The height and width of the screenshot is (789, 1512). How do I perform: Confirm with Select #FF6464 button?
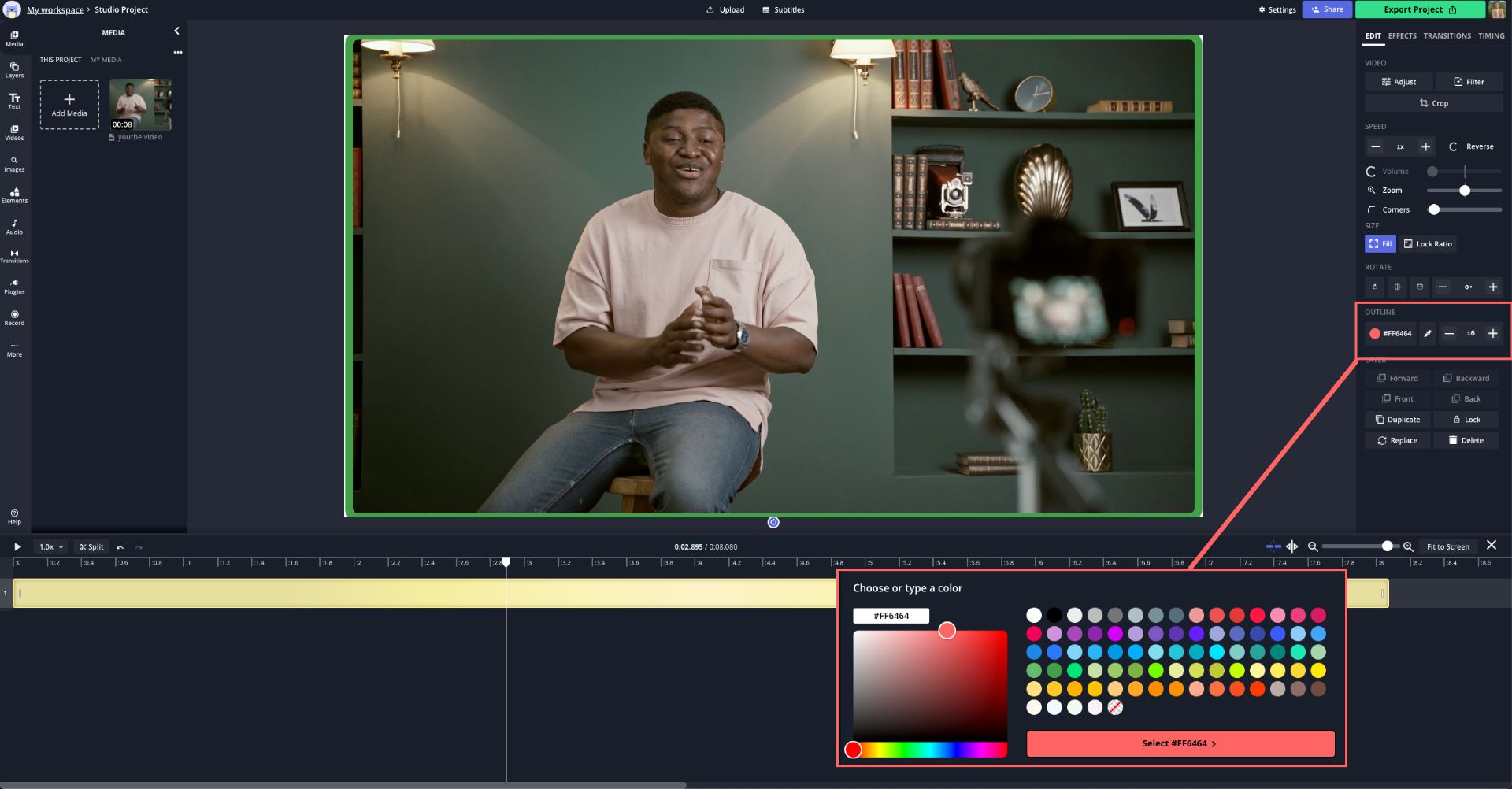click(1180, 744)
